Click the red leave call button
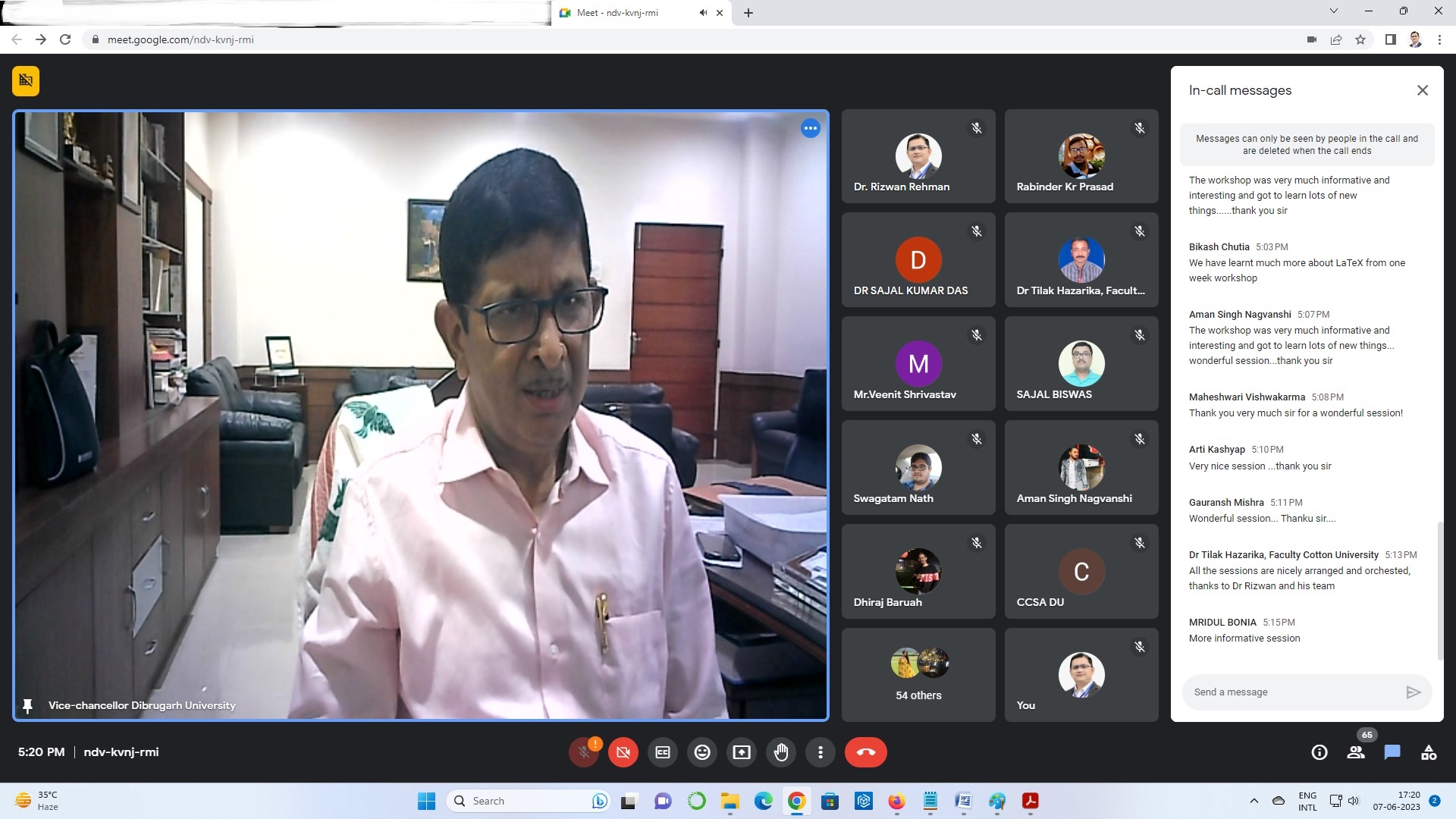The height and width of the screenshot is (819, 1456). coord(865,752)
